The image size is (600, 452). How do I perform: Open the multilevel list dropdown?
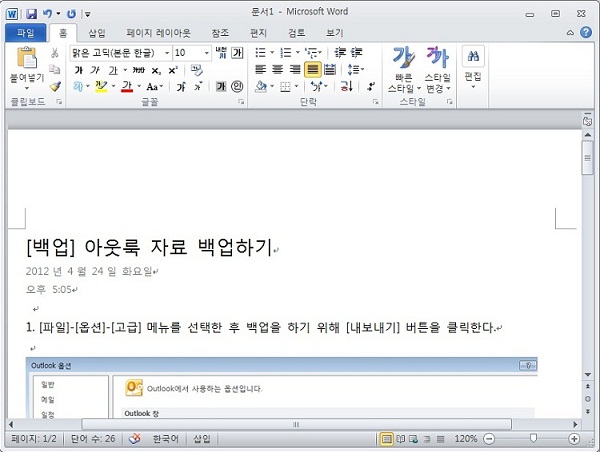320,52
